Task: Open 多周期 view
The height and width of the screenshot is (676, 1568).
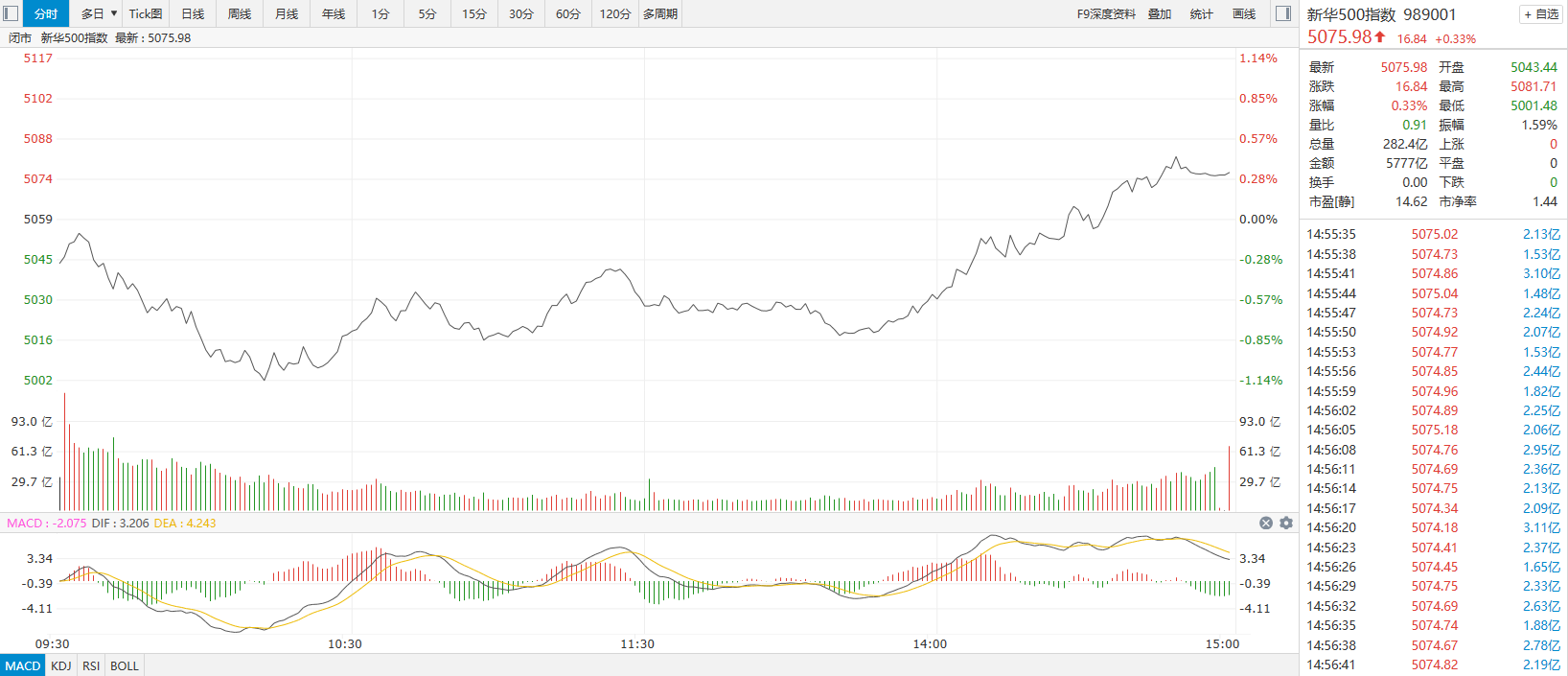Action: tap(660, 13)
